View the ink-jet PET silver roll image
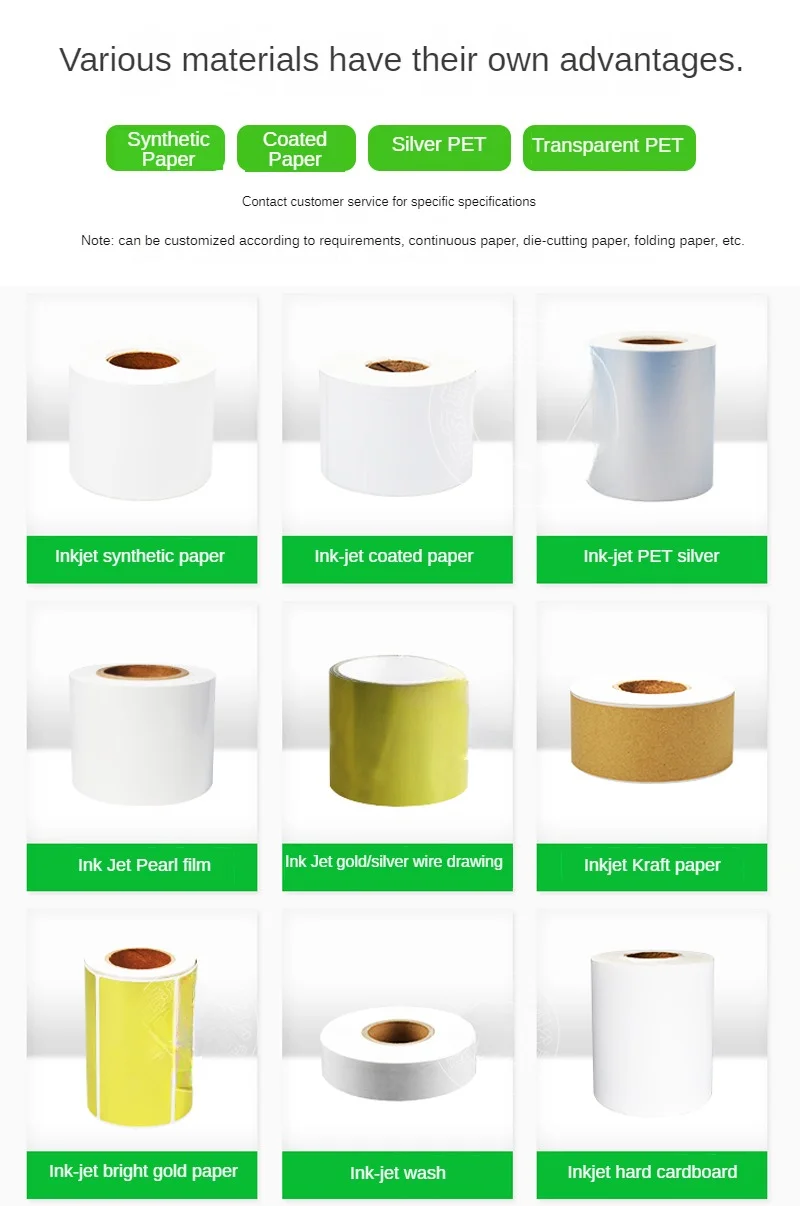Viewport: 800px width, 1206px height. click(x=652, y=416)
